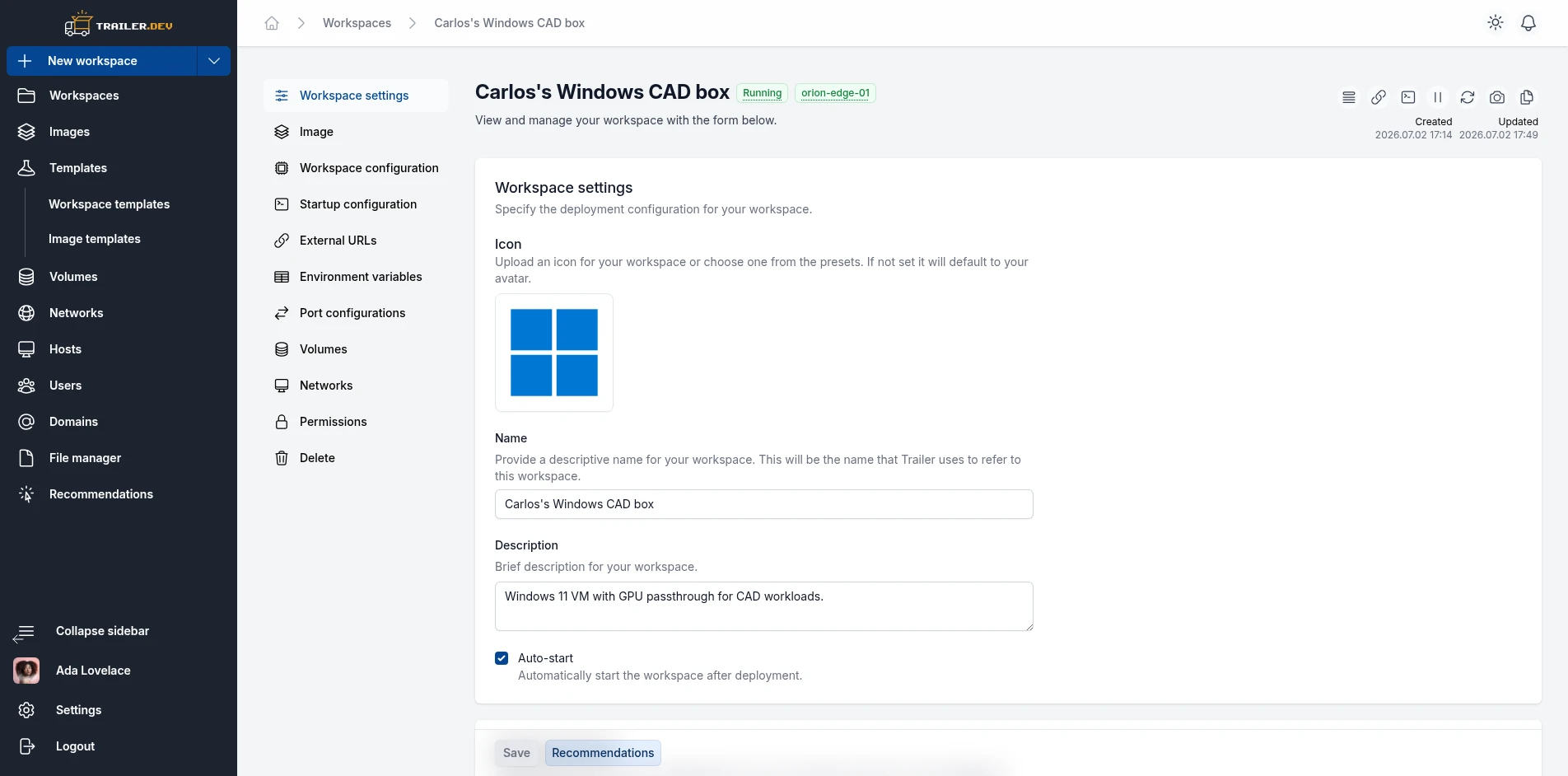Open Images in the main sidebar
The width and height of the screenshot is (1568, 776).
pos(119,132)
